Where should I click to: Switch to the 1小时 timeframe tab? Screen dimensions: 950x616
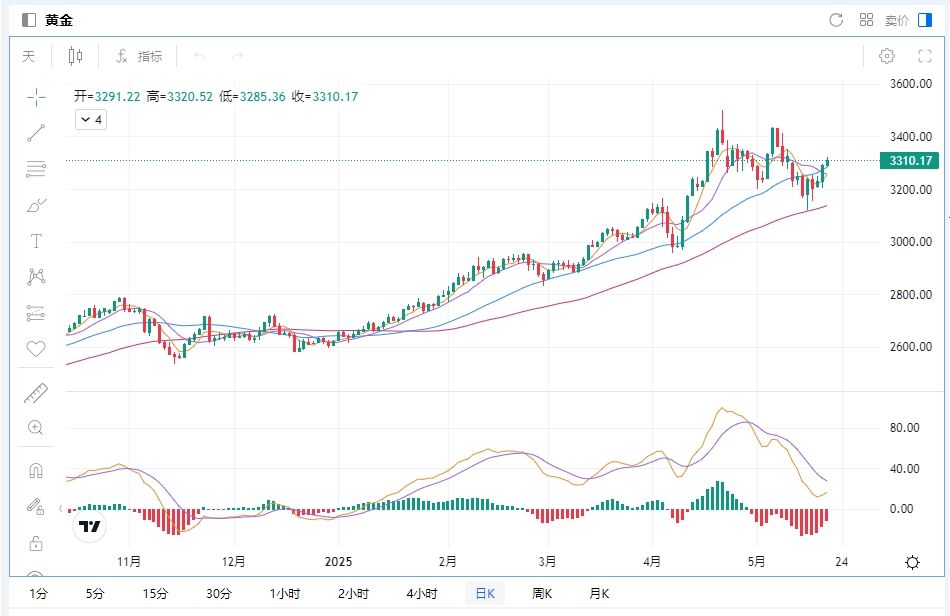pyautogui.click(x=284, y=594)
